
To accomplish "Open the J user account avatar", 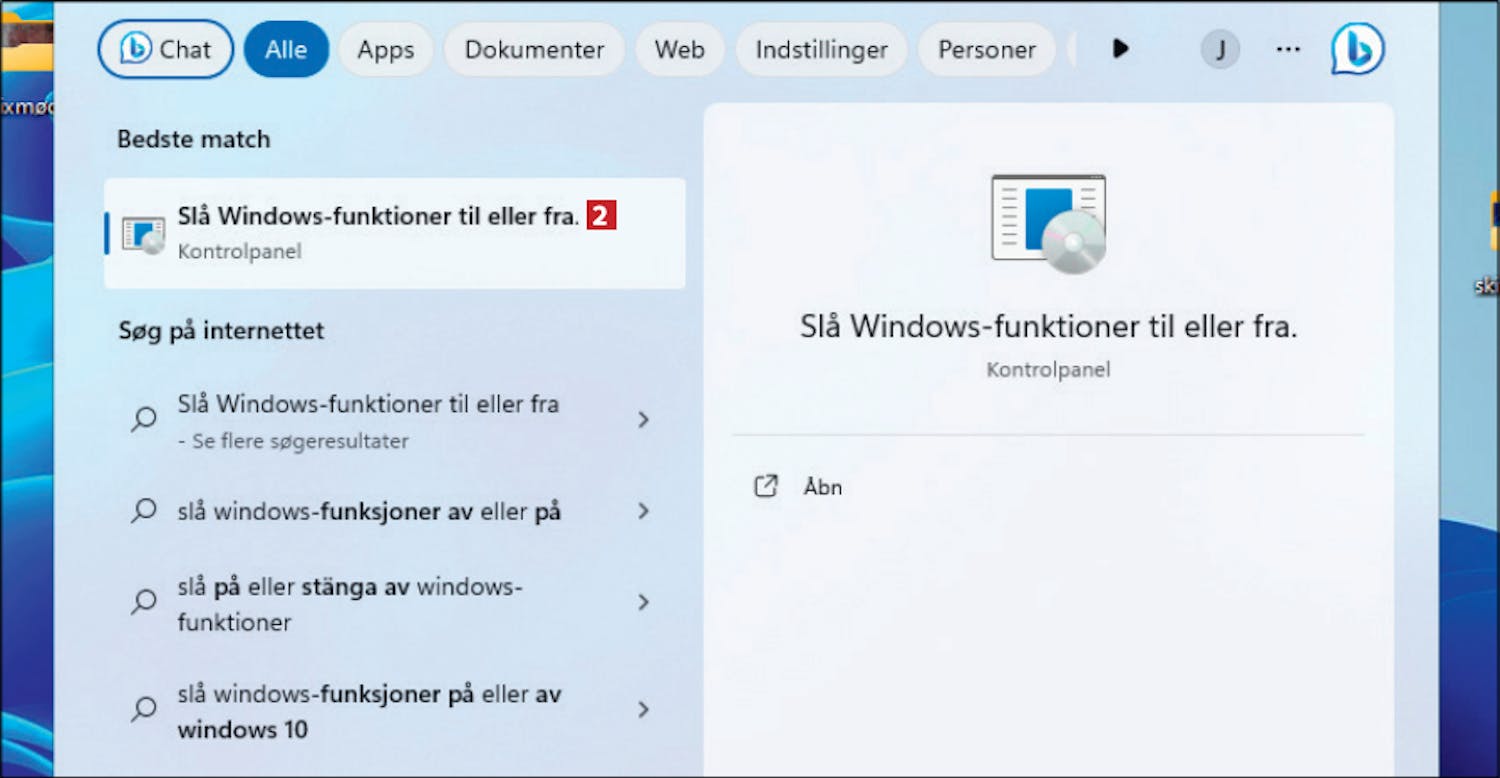I will 1220,48.
